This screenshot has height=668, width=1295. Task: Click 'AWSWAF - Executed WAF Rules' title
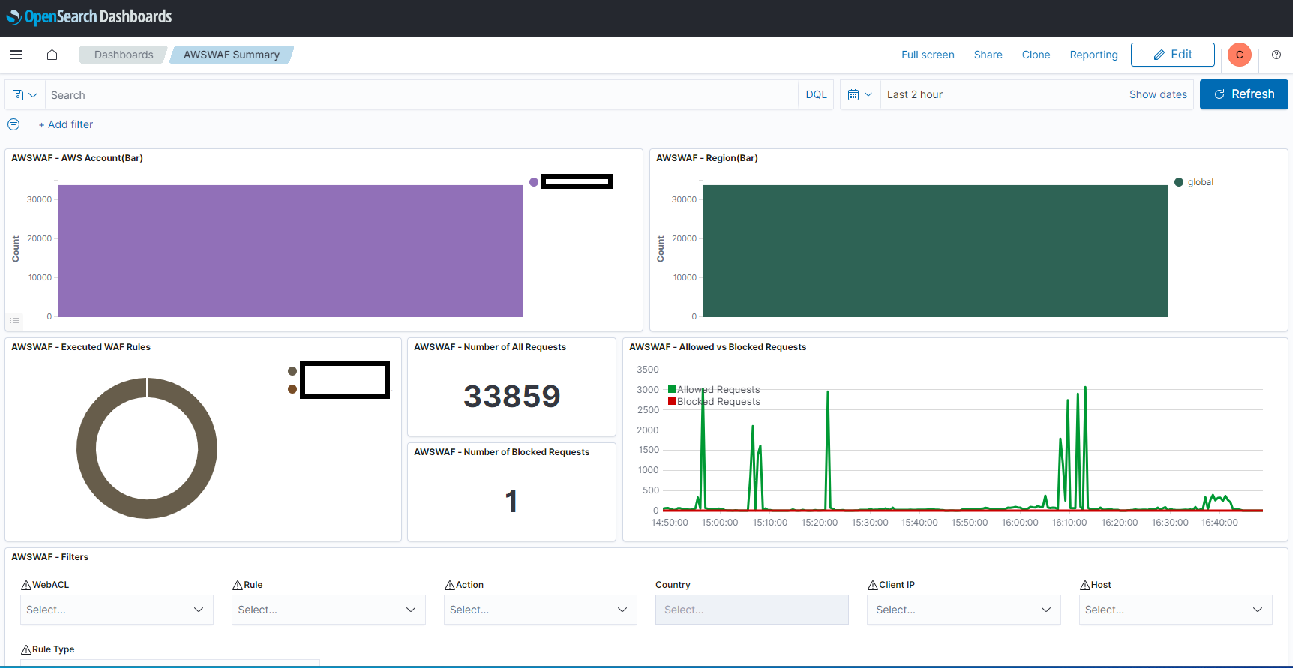pyautogui.click(x=81, y=347)
